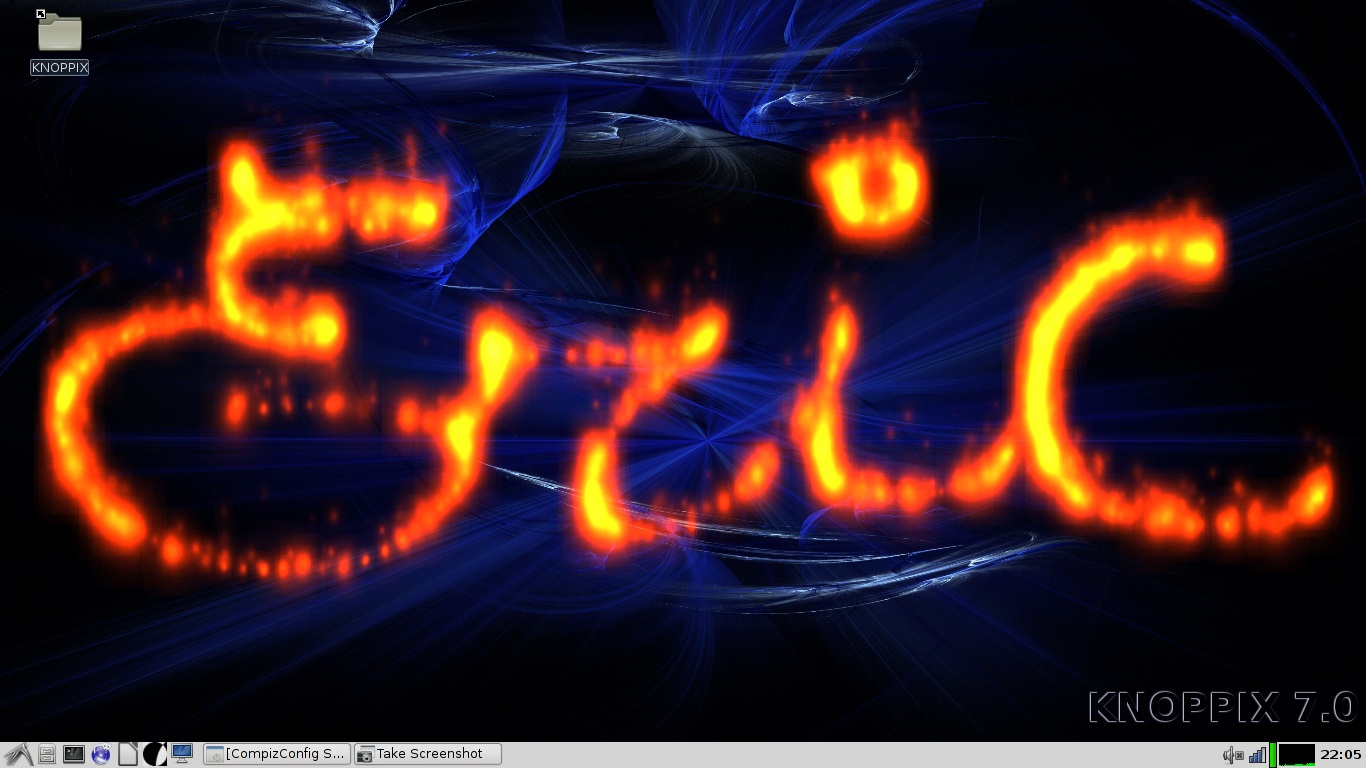Open the KNOPPIX folder on the desktop
Image resolution: width=1366 pixels, height=768 pixels.
point(59,32)
